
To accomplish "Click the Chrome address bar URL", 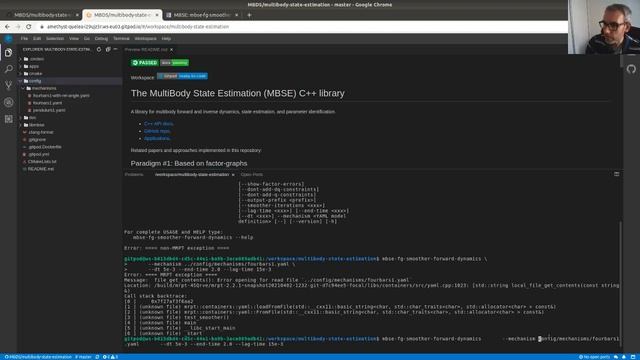I will tap(138, 27).
